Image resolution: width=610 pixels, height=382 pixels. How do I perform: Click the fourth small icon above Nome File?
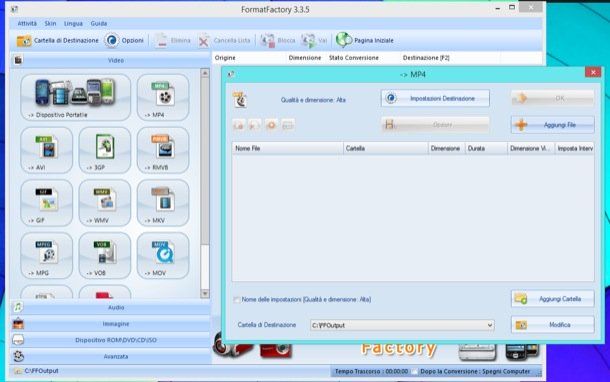click(x=287, y=125)
